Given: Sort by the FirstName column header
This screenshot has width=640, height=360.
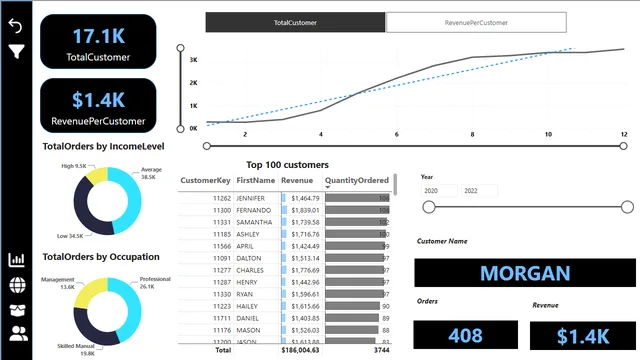Looking at the screenshot, I should (256, 180).
